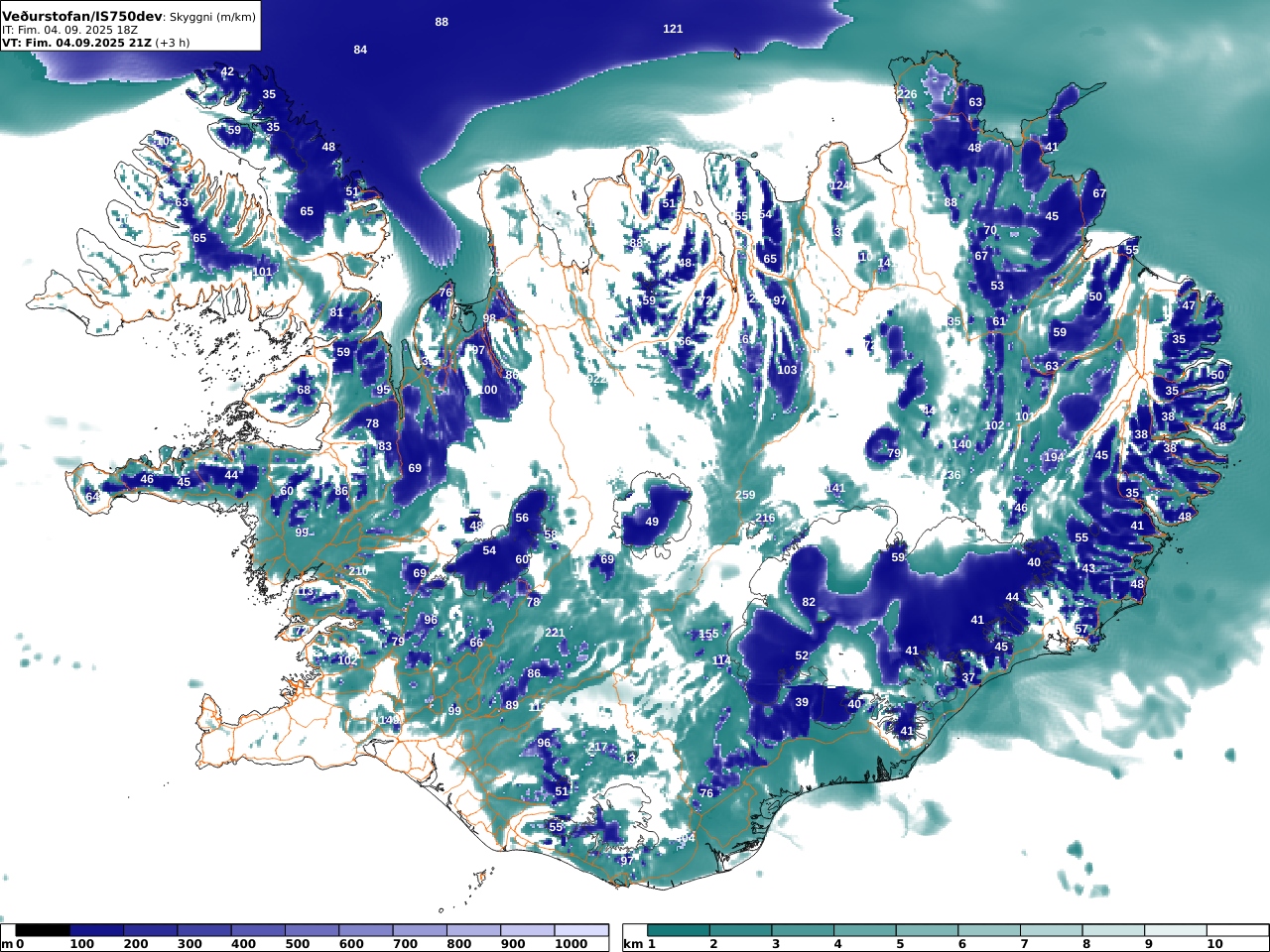Click the map value 394 near south coast
Viewport: 1270px width, 952px height.
tap(686, 839)
